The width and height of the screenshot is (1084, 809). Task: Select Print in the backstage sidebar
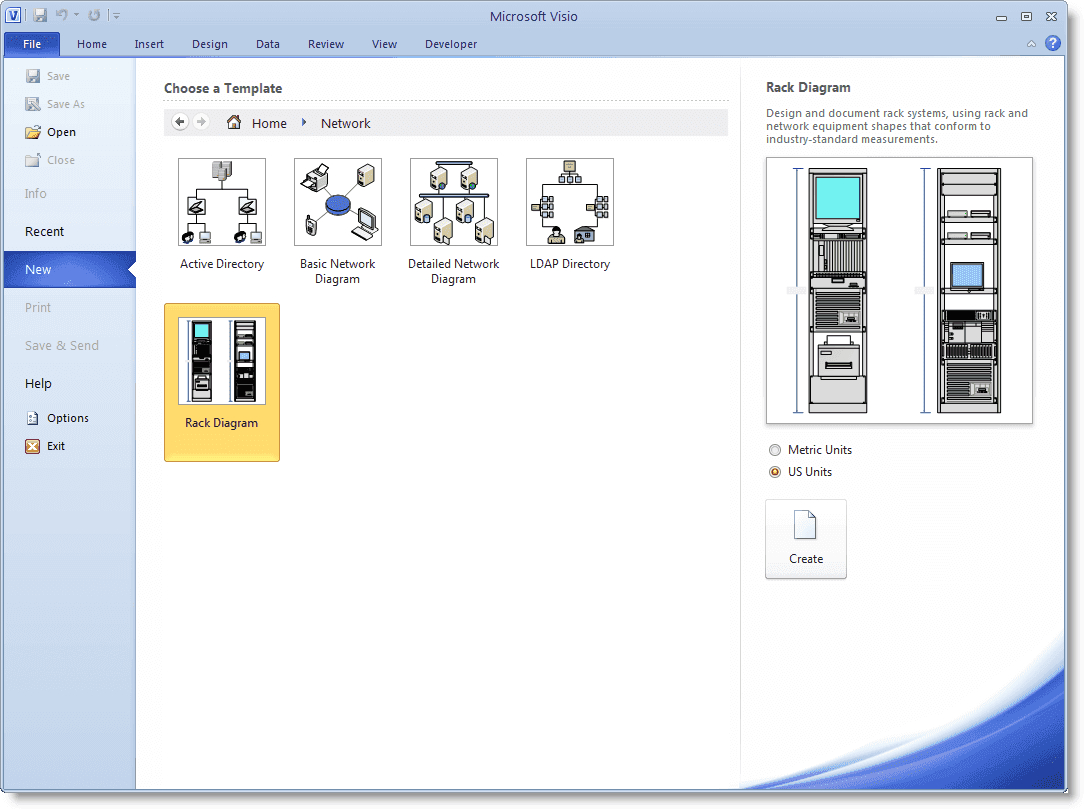pyautogui.click(x=38, y=308)
